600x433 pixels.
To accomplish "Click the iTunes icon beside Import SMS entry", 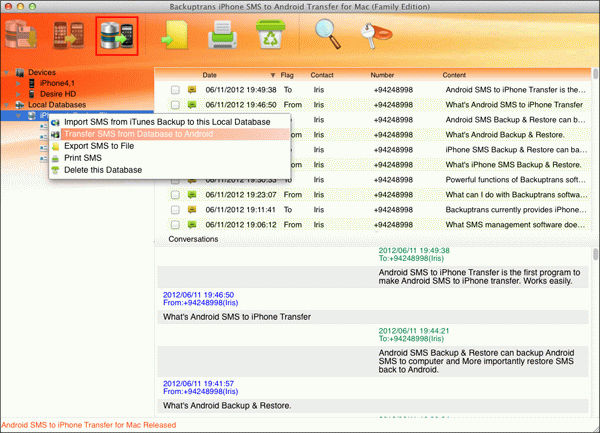I will pyautogui.click(x=55, y=122).
